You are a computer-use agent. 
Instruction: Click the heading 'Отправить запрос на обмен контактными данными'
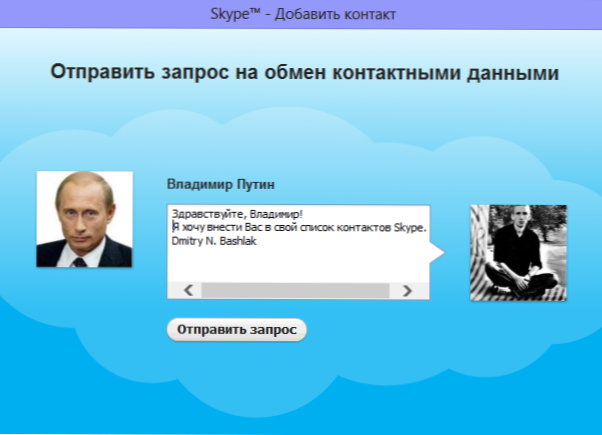pos(304,72)
